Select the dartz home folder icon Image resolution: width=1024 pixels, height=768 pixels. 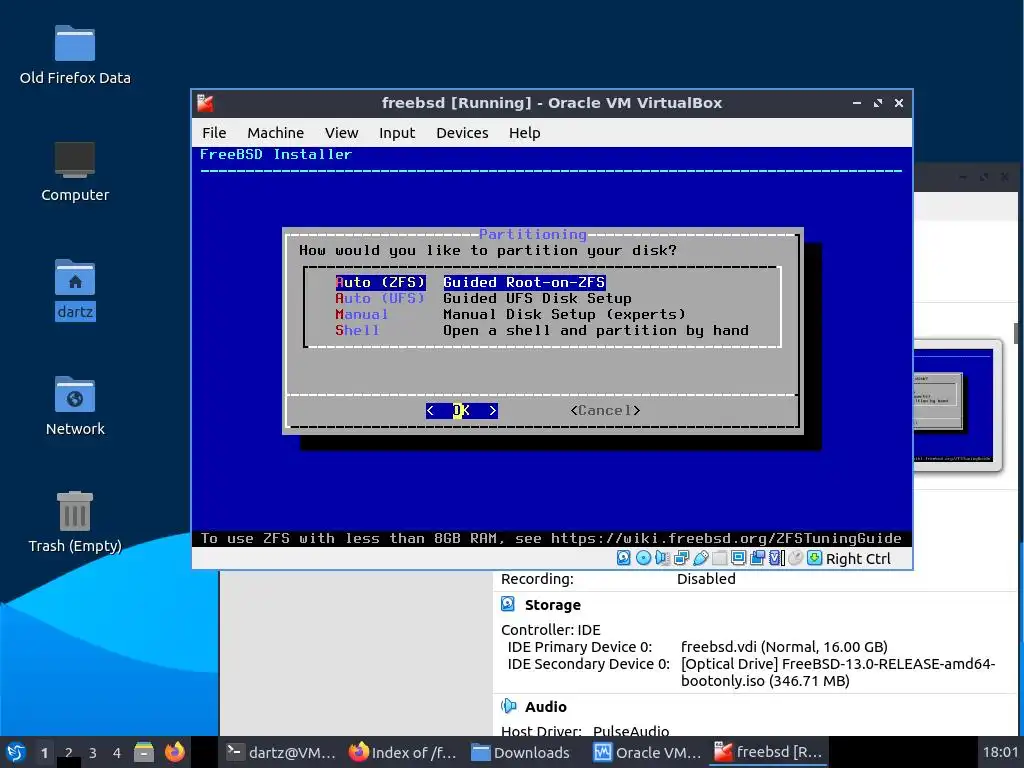pos(74,278)
